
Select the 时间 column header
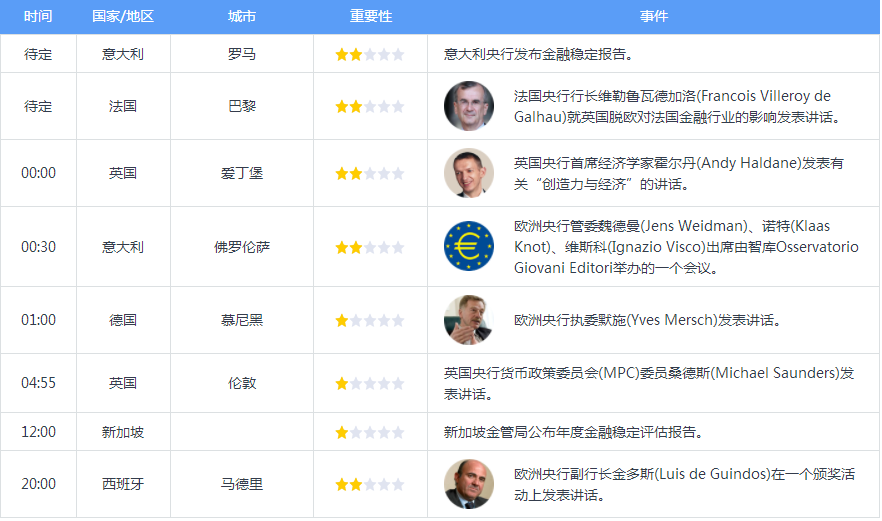click(38, 16)
